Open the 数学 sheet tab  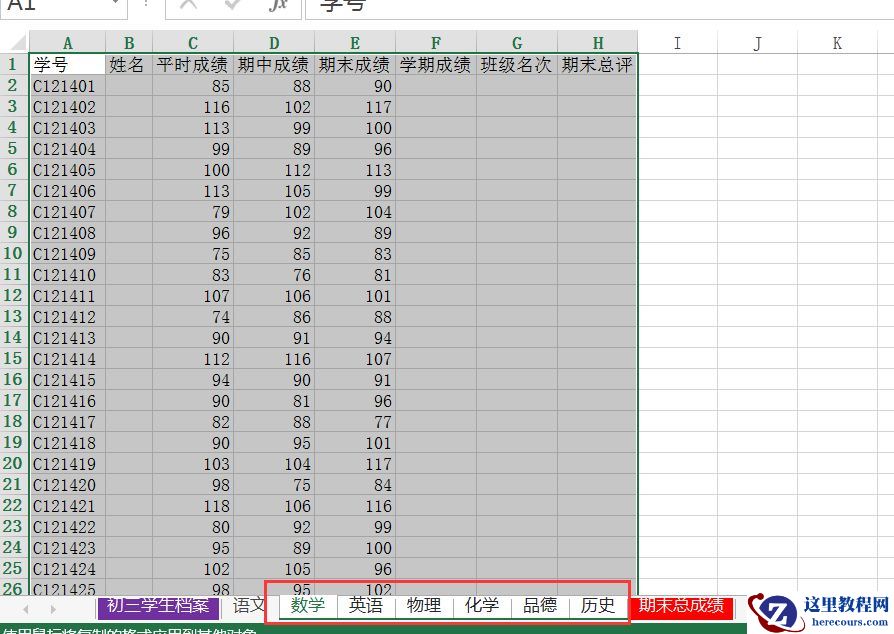(308, 605)
